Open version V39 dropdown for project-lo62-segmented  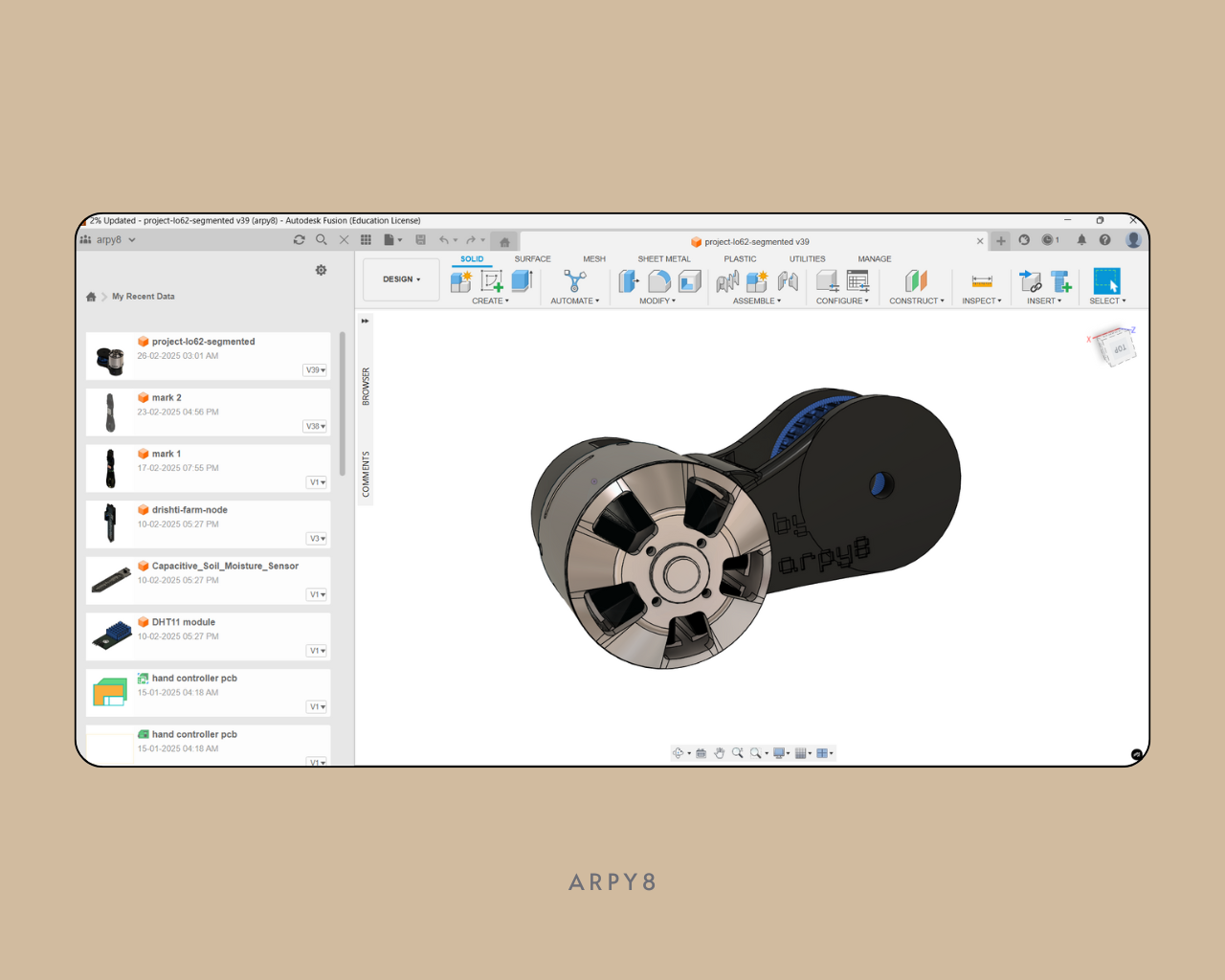[x=316, y=370]
